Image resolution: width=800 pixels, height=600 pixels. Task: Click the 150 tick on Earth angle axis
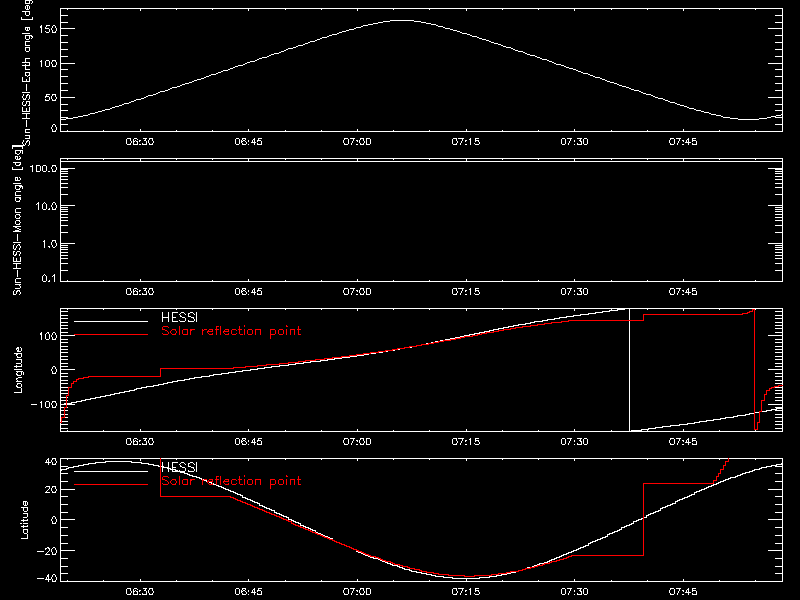[49, 29]
